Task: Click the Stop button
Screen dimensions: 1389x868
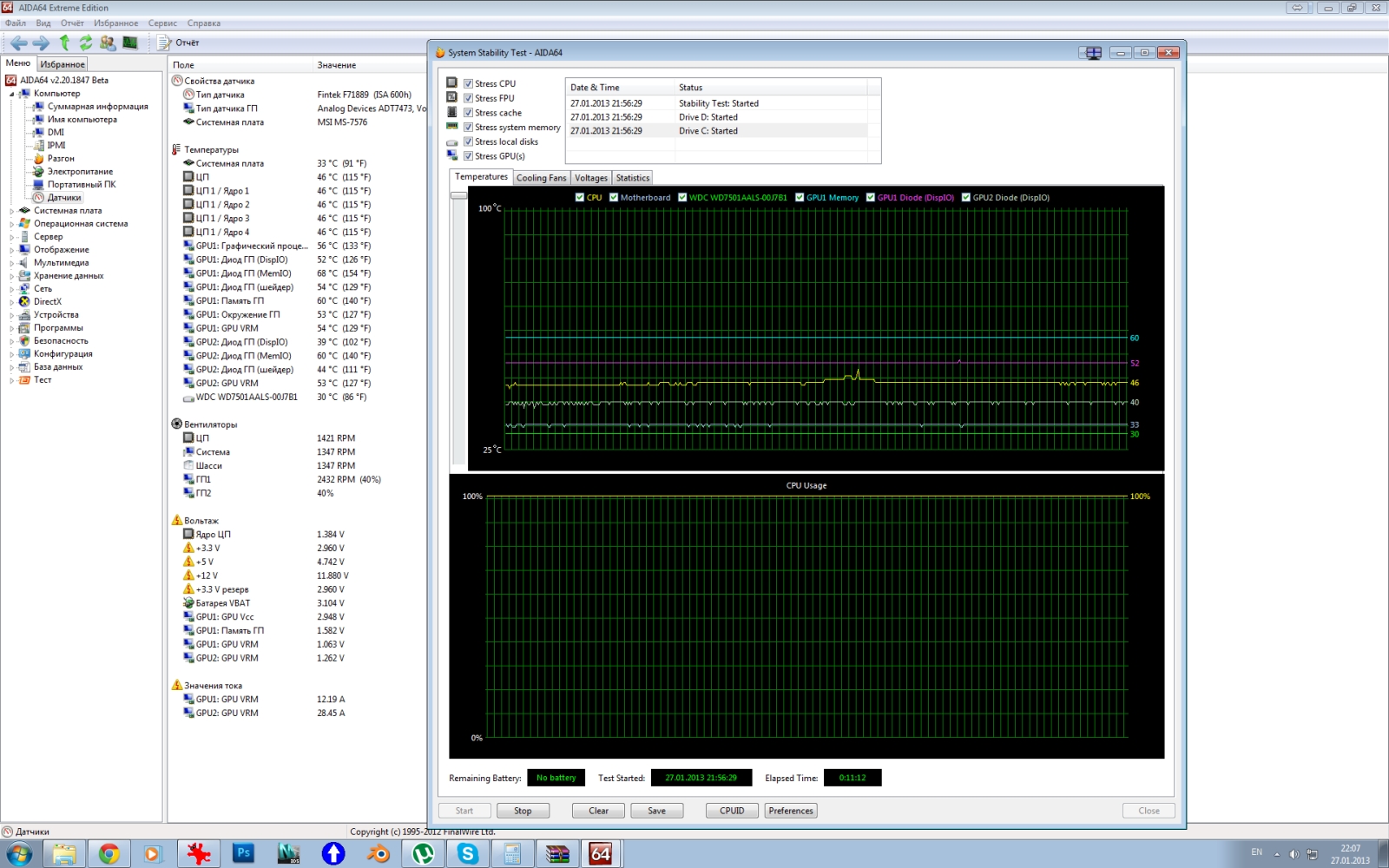Action: click(x=523, y=811)
